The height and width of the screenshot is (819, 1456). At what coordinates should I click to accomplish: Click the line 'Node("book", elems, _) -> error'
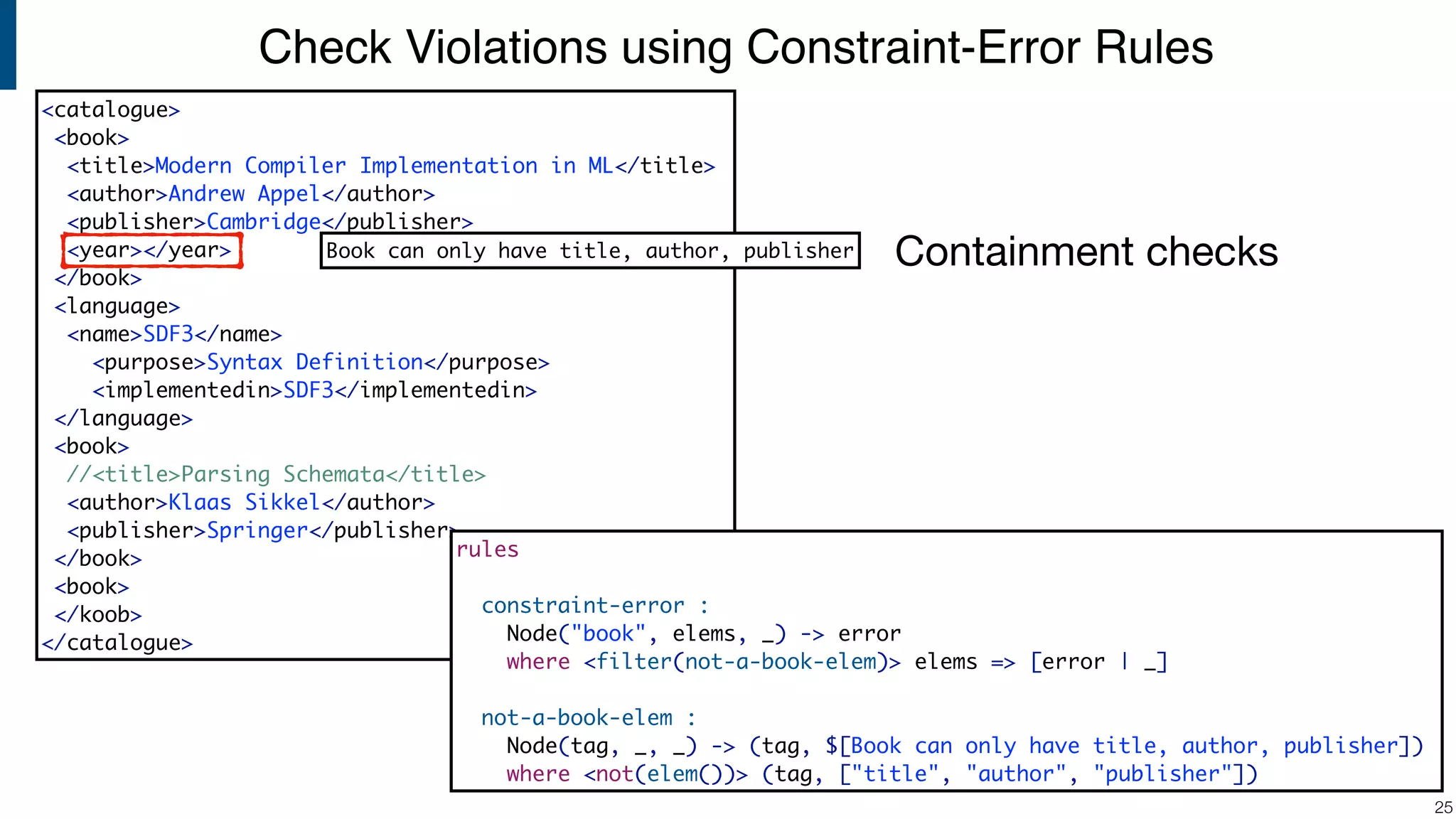coord(704,633)
